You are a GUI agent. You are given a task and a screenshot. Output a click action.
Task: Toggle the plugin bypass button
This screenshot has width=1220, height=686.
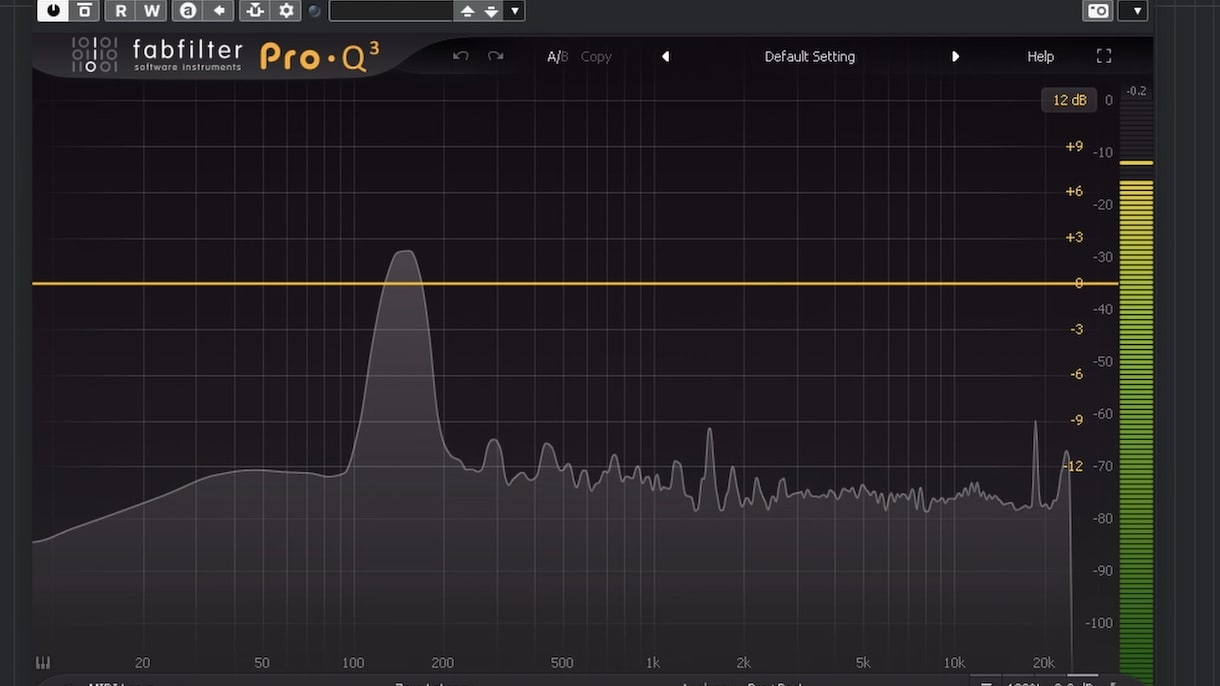pyautogui.click(x=85, y=10)
